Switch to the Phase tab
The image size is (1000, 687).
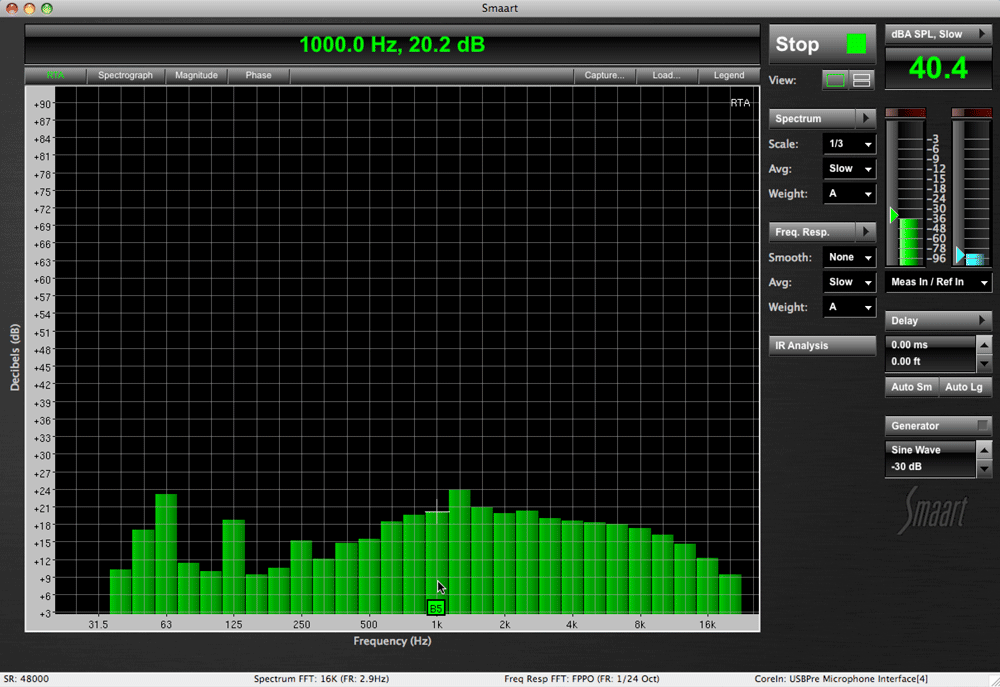[258, 75]
